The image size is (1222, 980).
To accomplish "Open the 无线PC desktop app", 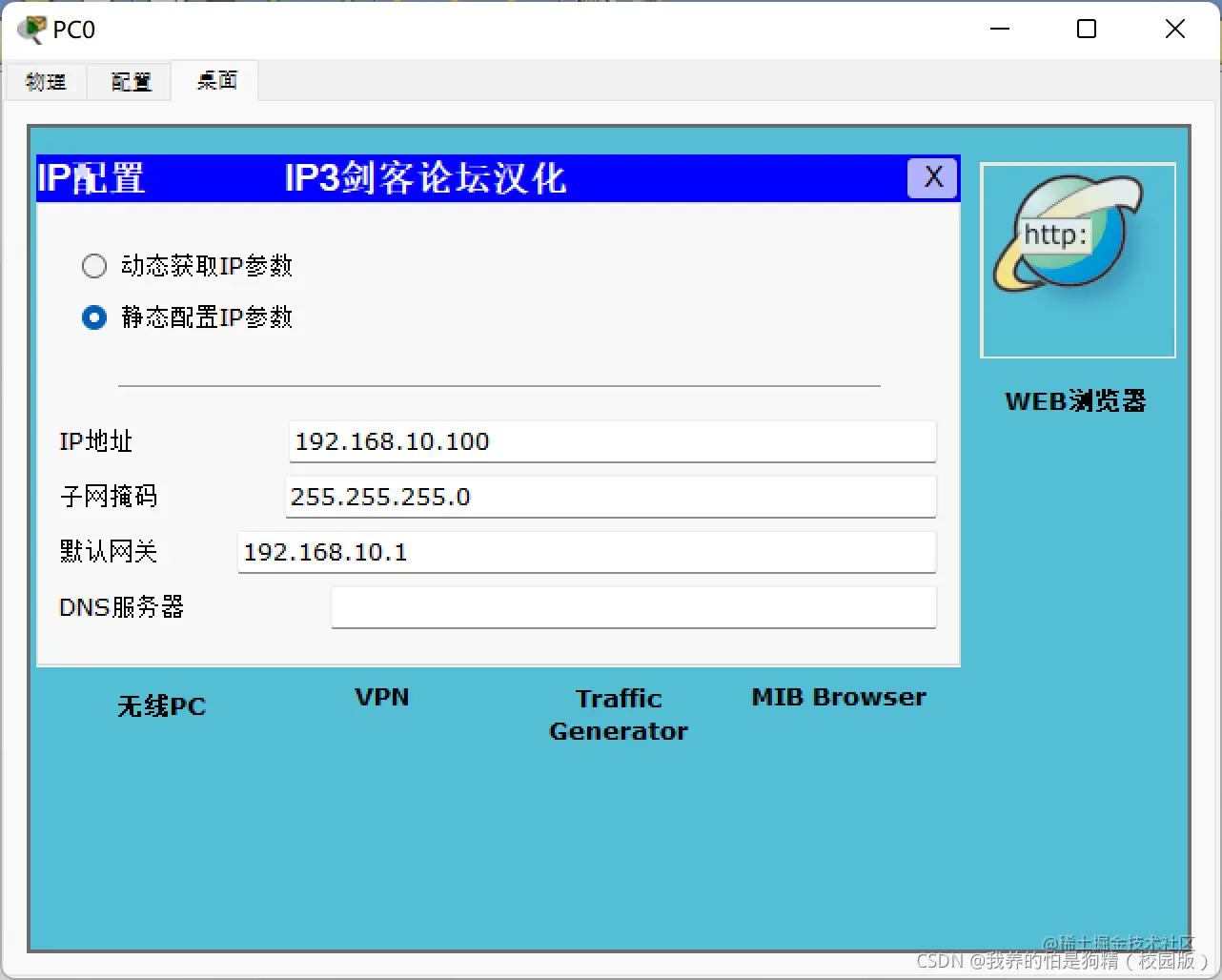I will (161, 706).
